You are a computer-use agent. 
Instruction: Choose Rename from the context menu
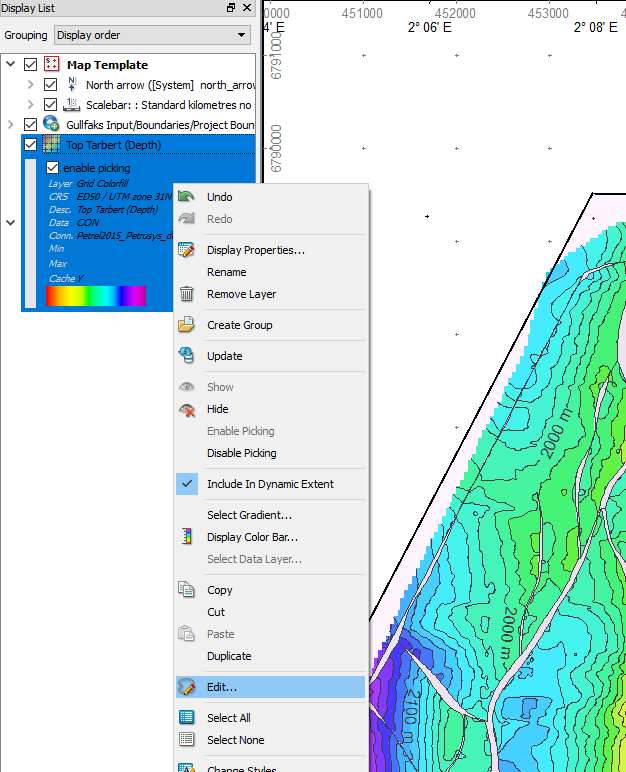click(226, 272)
